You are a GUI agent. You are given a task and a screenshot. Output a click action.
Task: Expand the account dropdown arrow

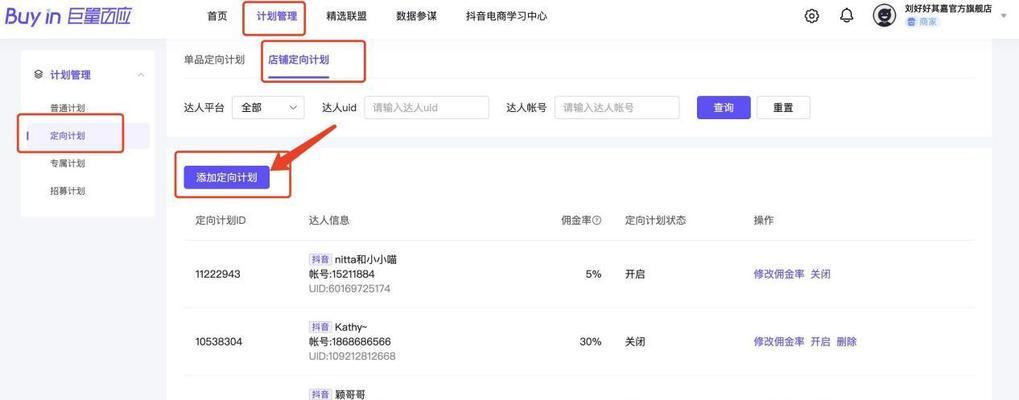[1004, 15]
